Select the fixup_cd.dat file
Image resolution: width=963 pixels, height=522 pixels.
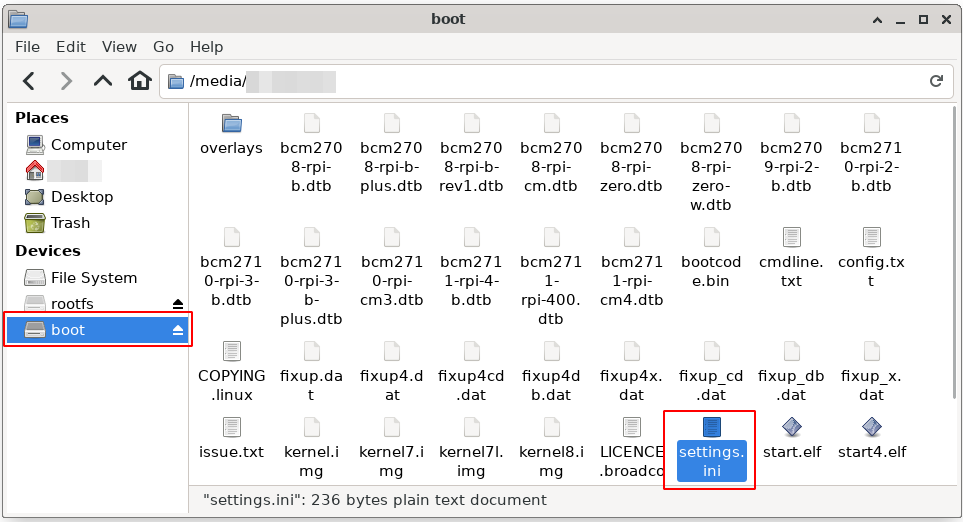click(x=711, y=372)
